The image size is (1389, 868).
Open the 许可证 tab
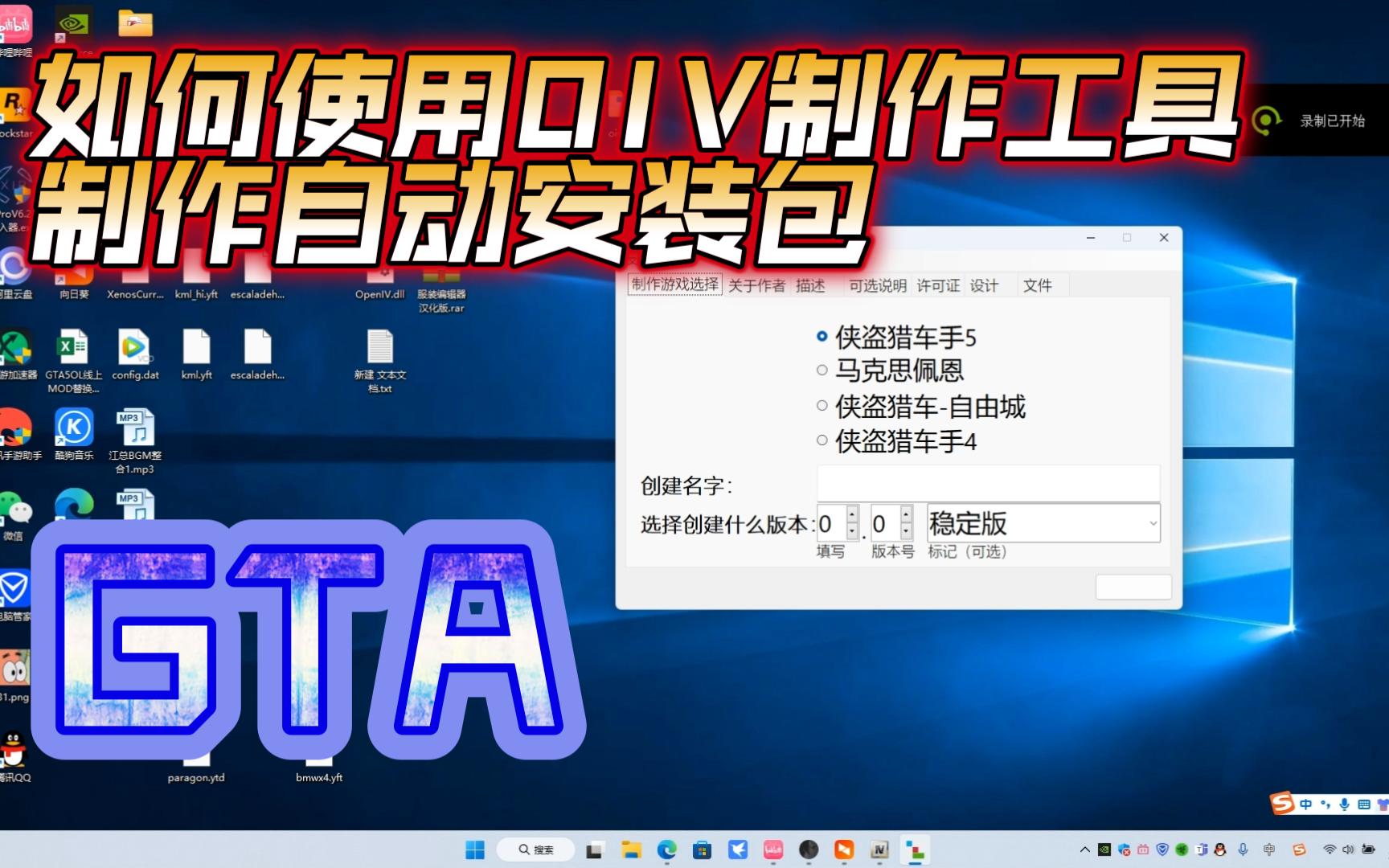[x=938, y=285]
